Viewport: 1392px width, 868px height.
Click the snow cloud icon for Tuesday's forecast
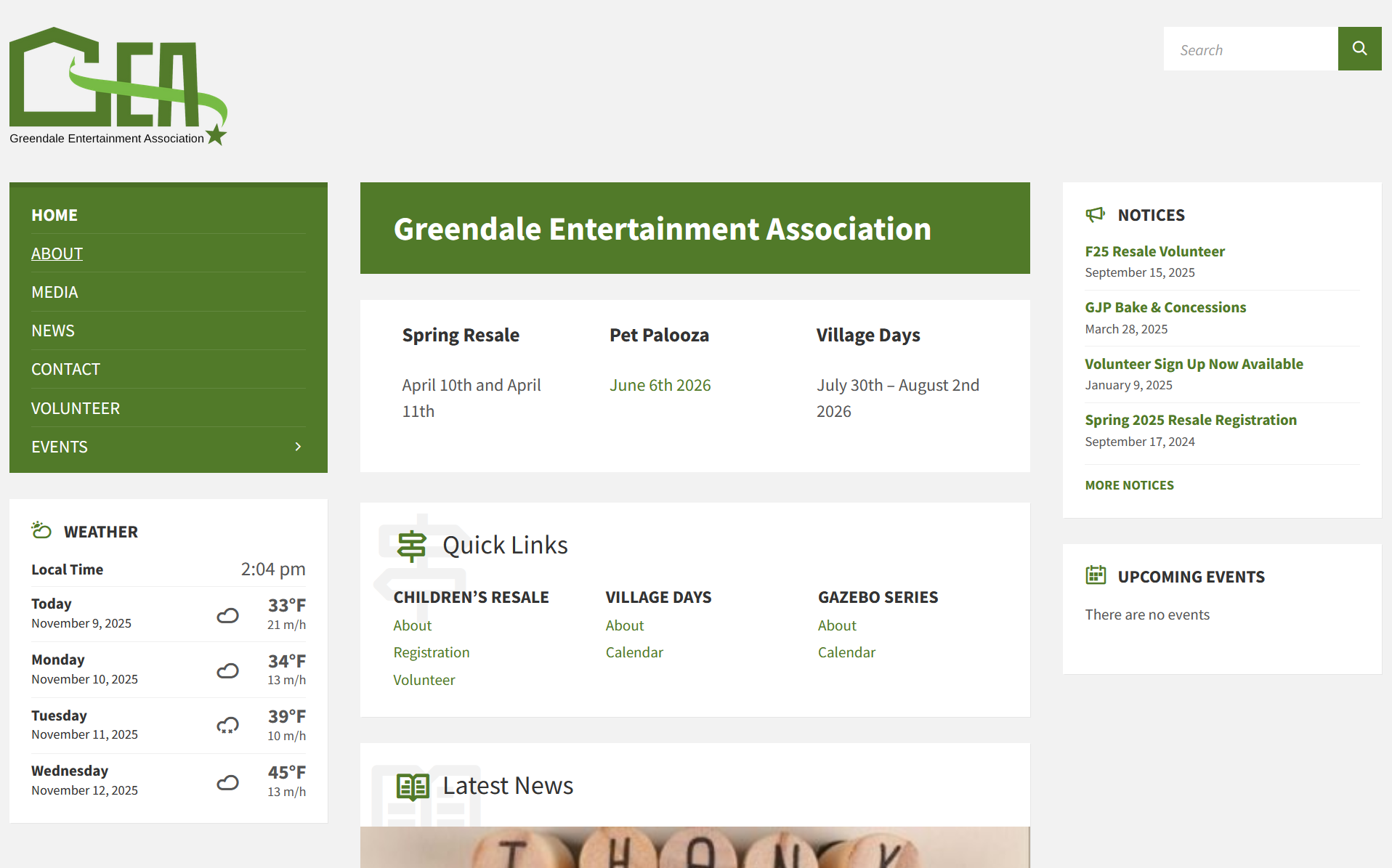(x=227, y=725)
